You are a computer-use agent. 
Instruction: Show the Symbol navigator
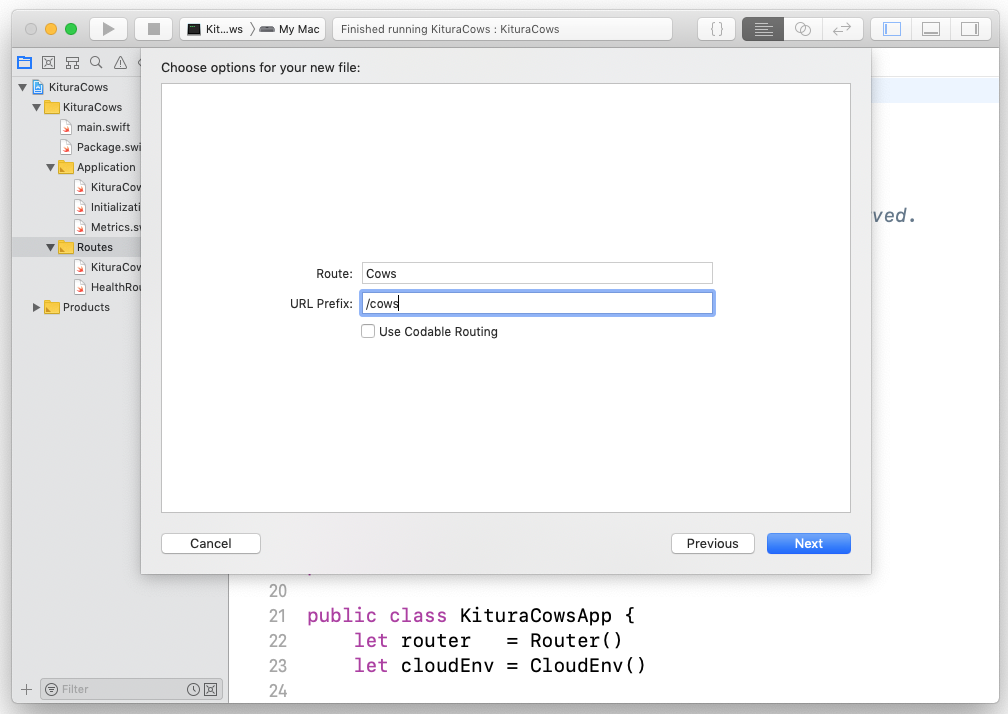pos(72,62)
